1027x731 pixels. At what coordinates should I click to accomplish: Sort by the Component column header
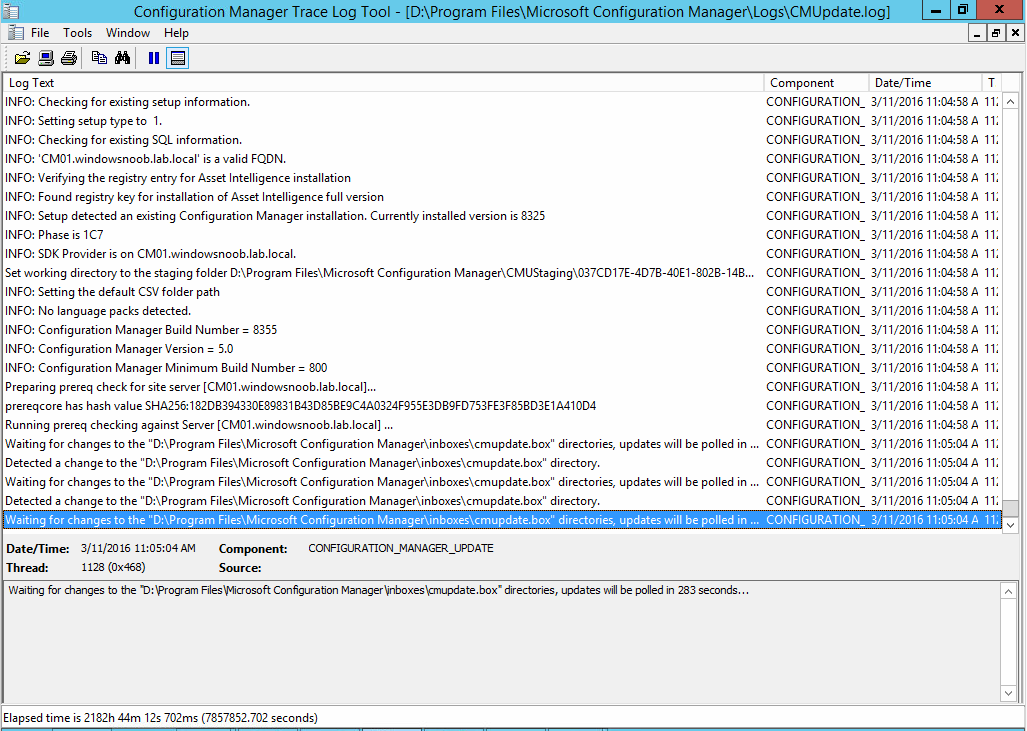[x=816, y=83]
